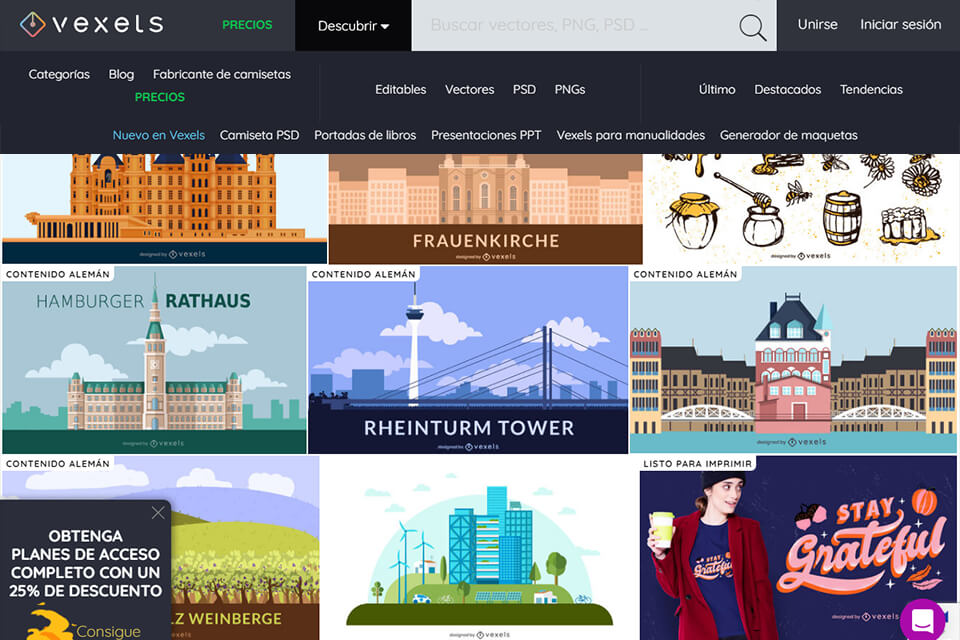The image size is (960, 640).
Task: Click the Vexels logo icon
Action: [x=32, y=24]
